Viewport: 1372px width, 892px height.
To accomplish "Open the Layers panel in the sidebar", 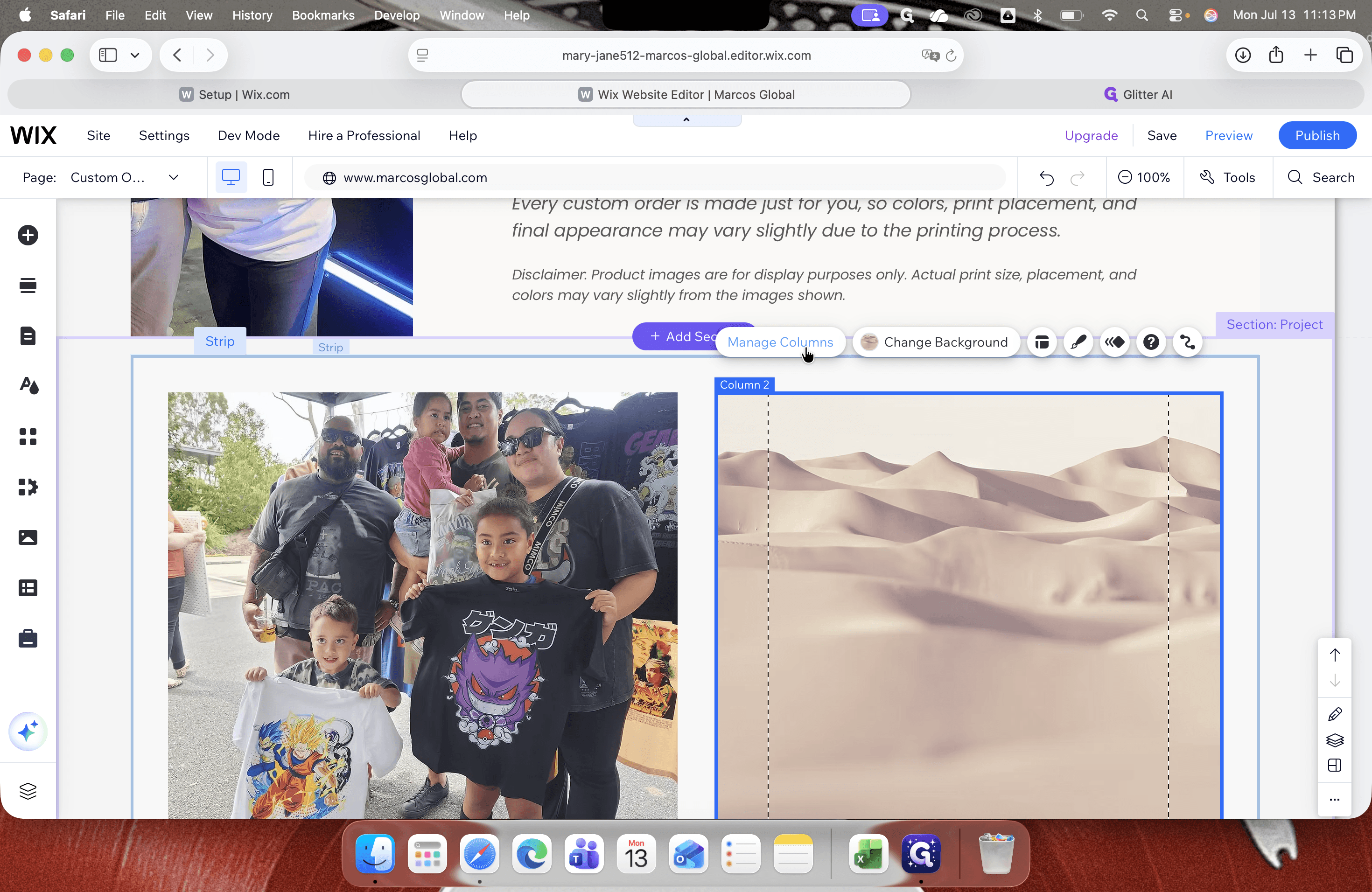I will [28, 791].
